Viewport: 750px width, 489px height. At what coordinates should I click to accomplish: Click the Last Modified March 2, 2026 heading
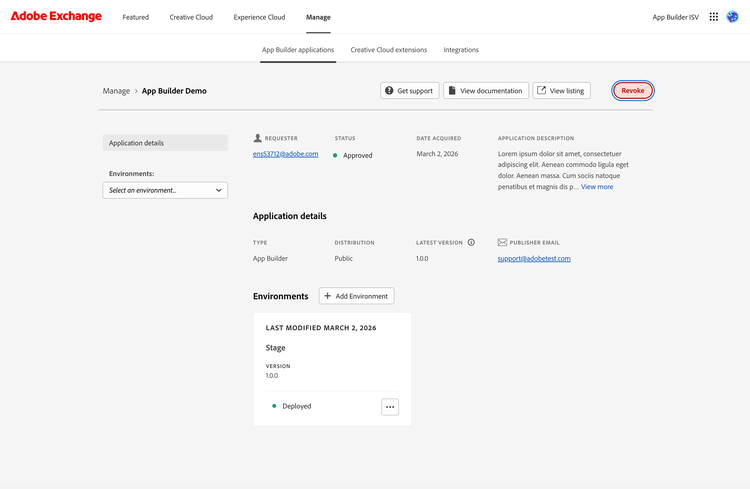[321, 328]
